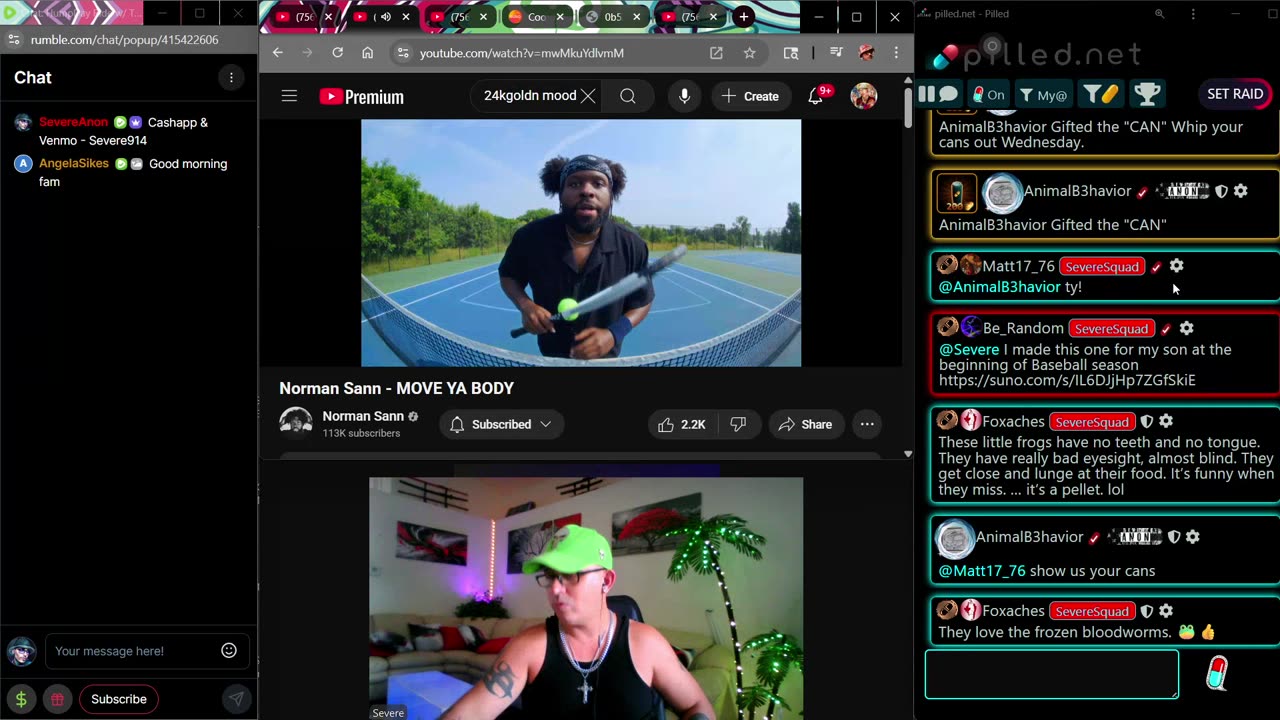Like the video showing 2.2K likes
Screen dimensions: 1280x720
pyautogui.click(x=681, y=424)
